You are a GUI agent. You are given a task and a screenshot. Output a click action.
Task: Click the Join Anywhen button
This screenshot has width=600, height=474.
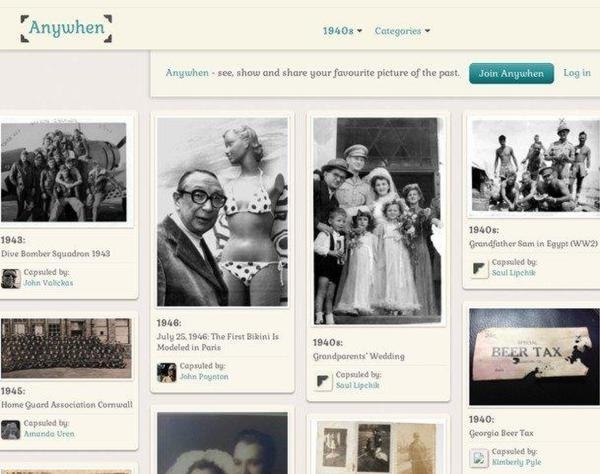pyautogui.click(x=511, y=73)
